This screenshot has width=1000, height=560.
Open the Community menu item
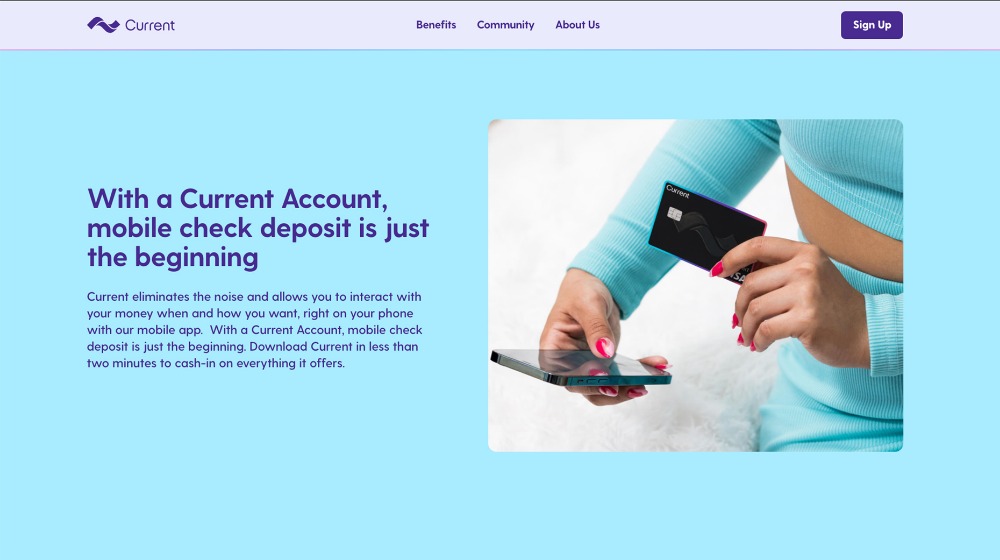[x=506, y=25]
